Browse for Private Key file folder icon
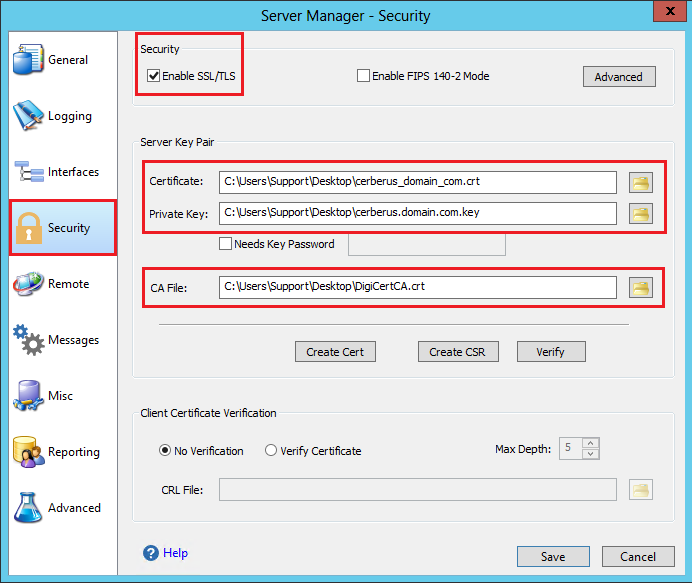 (640, 213)
